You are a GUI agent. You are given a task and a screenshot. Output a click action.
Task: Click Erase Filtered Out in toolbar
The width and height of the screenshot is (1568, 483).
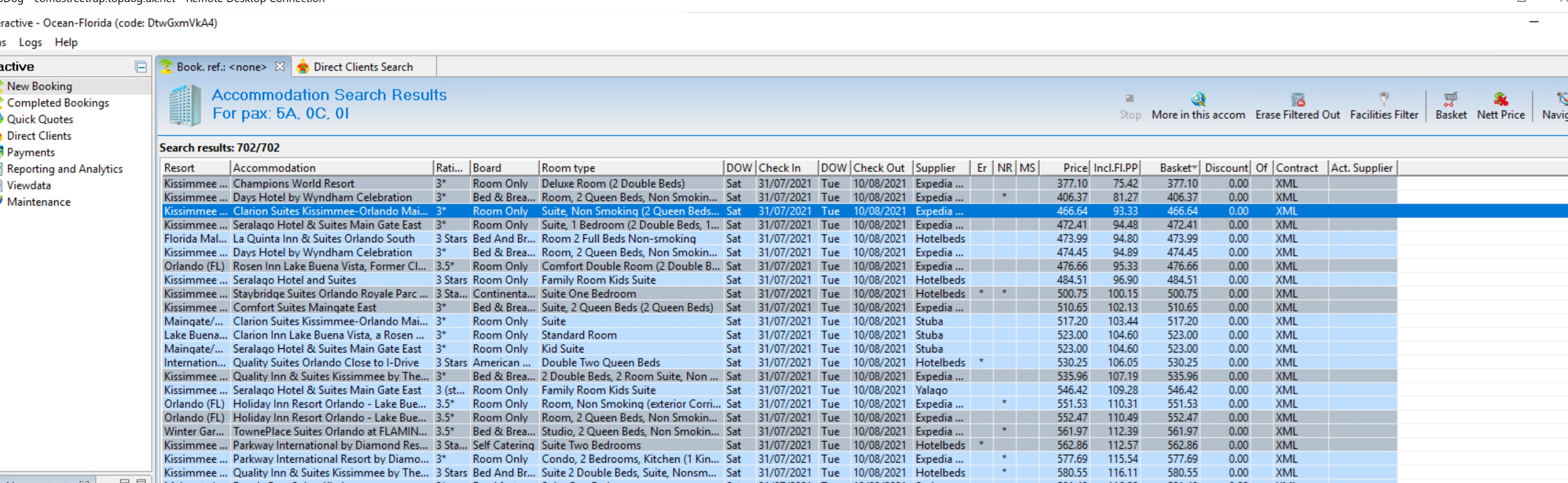pos(1297,106)
